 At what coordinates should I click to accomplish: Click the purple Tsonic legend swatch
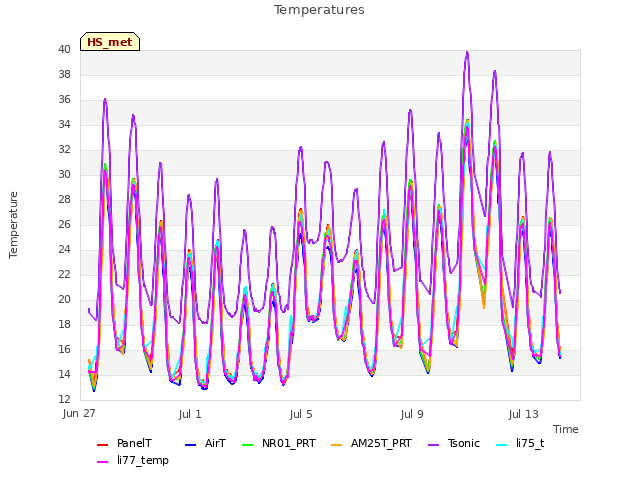[x=433, y=444]
